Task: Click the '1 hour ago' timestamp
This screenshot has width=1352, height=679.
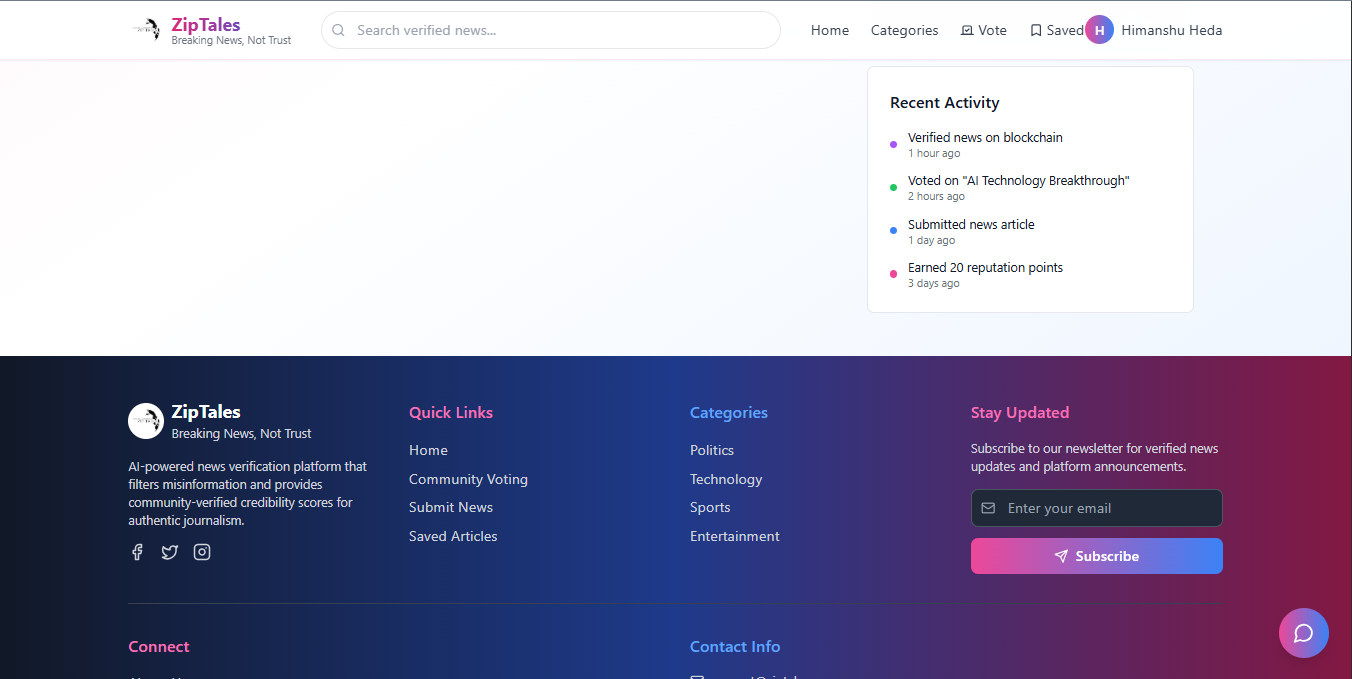Action: tap(934, 153)
